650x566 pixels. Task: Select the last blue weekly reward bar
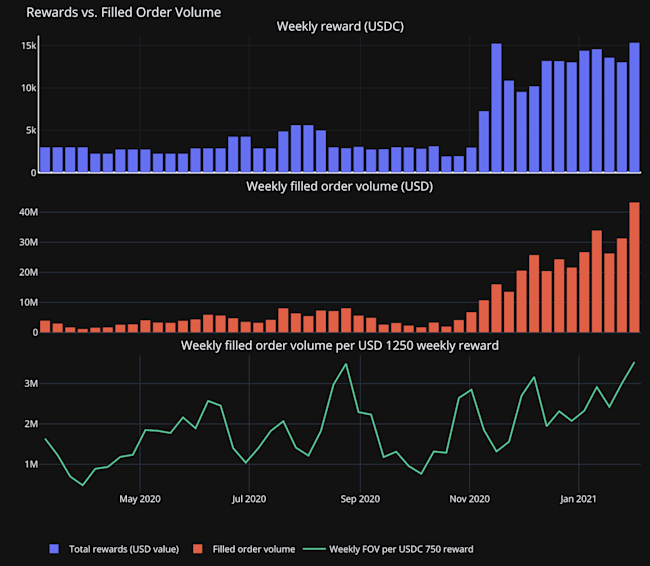tap(634, 107)
